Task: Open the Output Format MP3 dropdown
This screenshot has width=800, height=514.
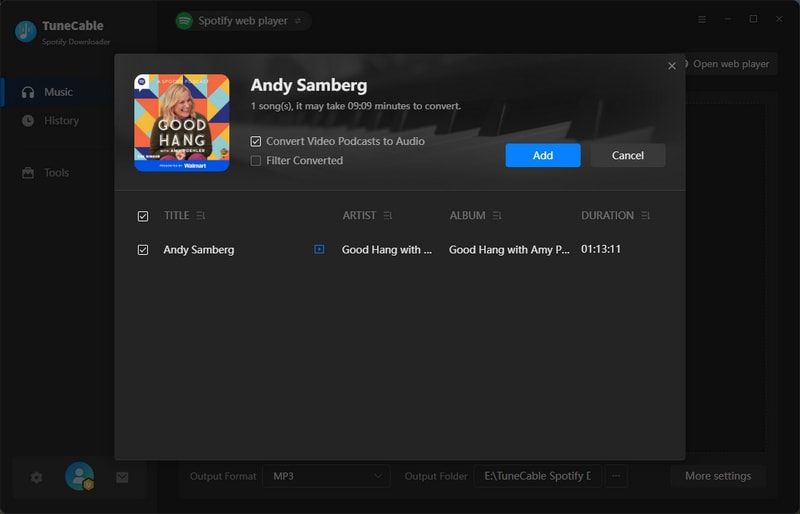Action: (327, 476)
